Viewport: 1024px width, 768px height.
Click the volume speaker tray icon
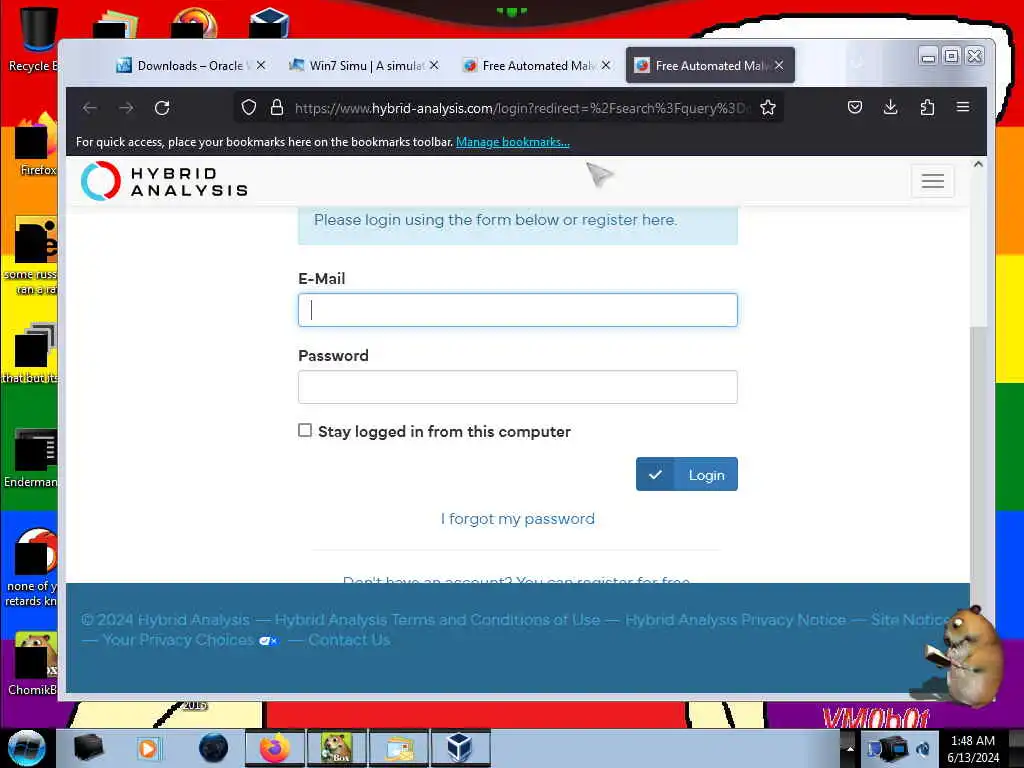[x=923, y=748]
